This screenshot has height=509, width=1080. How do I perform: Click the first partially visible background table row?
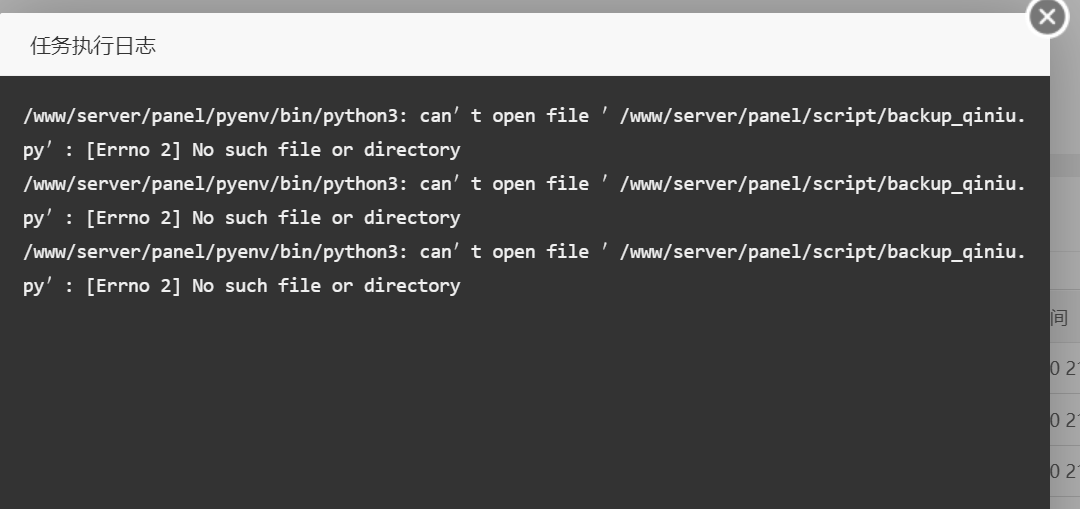point(1065,368)
